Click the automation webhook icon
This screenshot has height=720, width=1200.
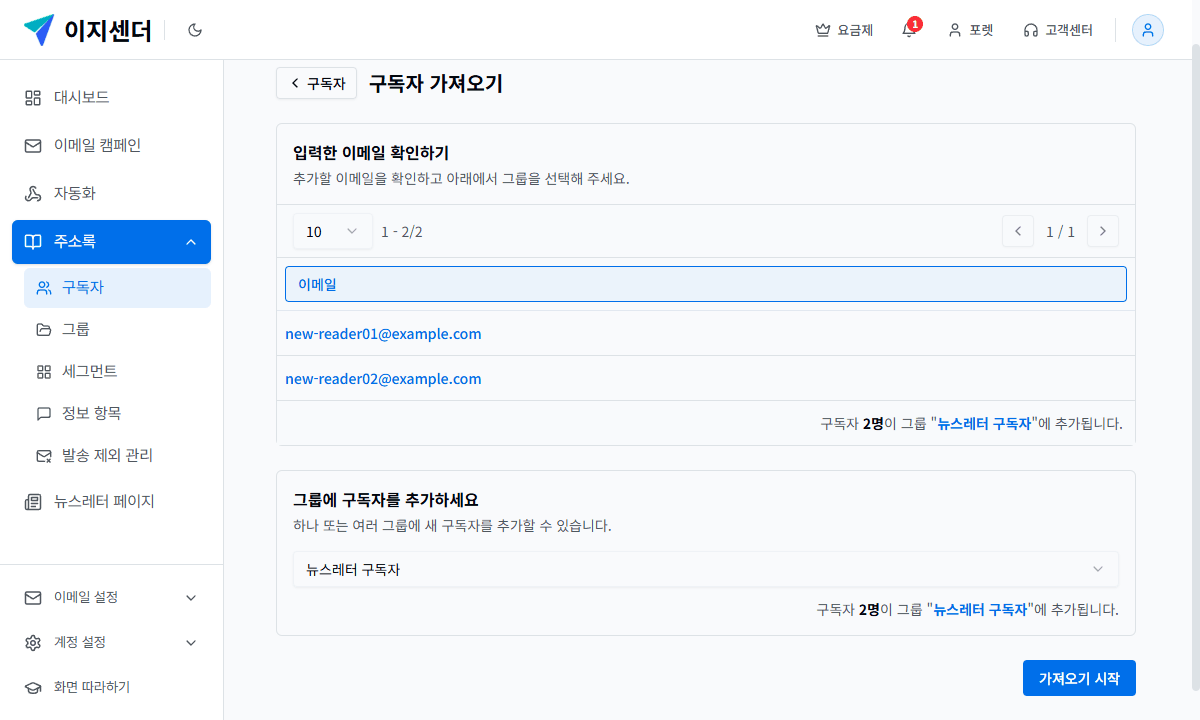(33, 194)
